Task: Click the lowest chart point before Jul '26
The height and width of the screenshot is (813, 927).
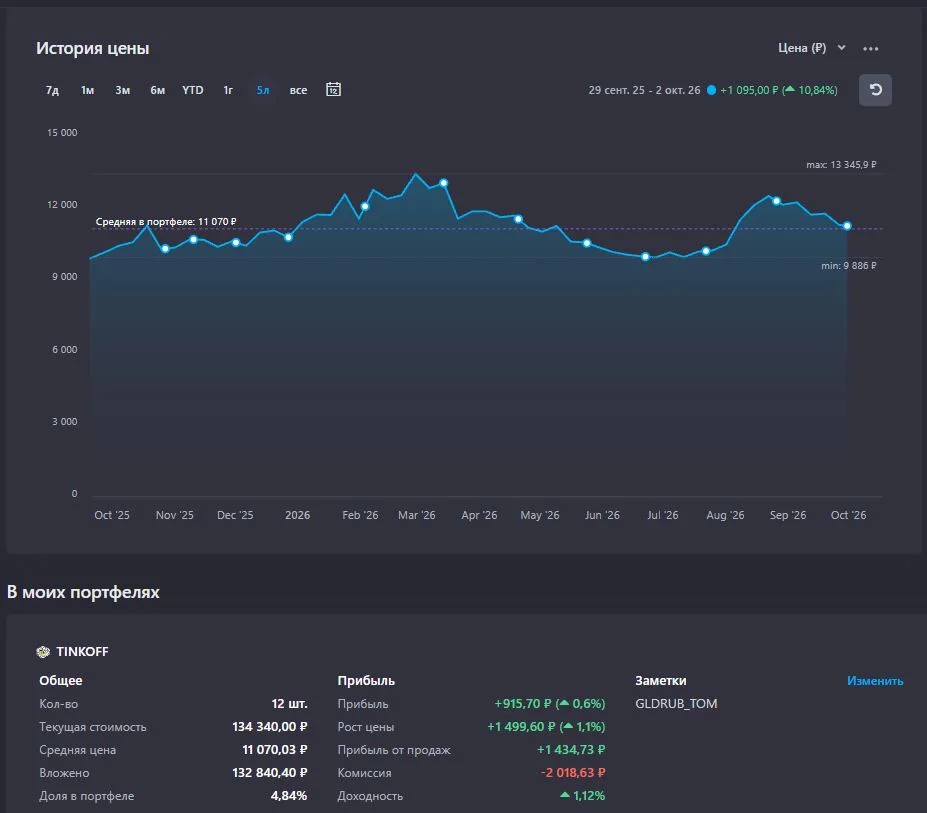Action: coord(646,257)
